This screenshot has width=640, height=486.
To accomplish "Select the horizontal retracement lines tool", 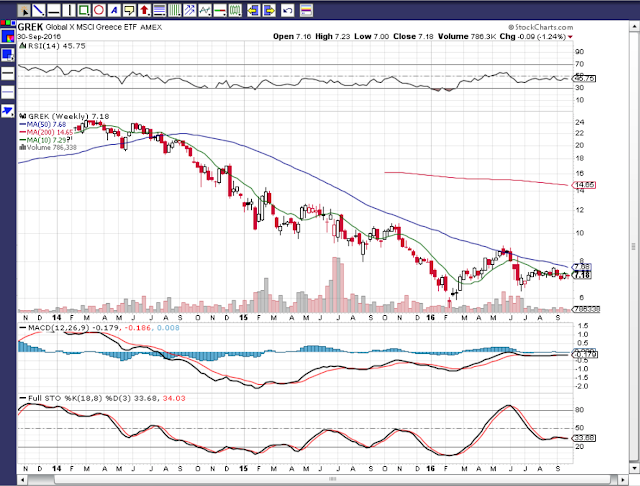I will coord(160,10).
